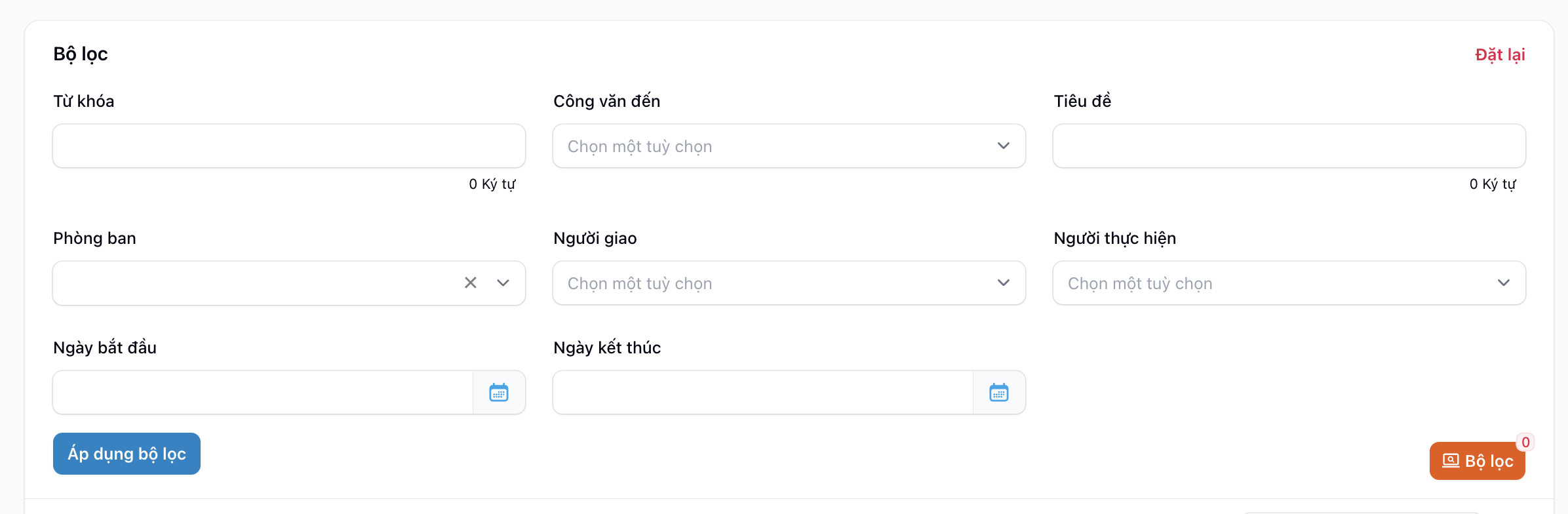Open the Công văn đến dropdown
This screenshot has width=1568, height=514.
[774, 146]
